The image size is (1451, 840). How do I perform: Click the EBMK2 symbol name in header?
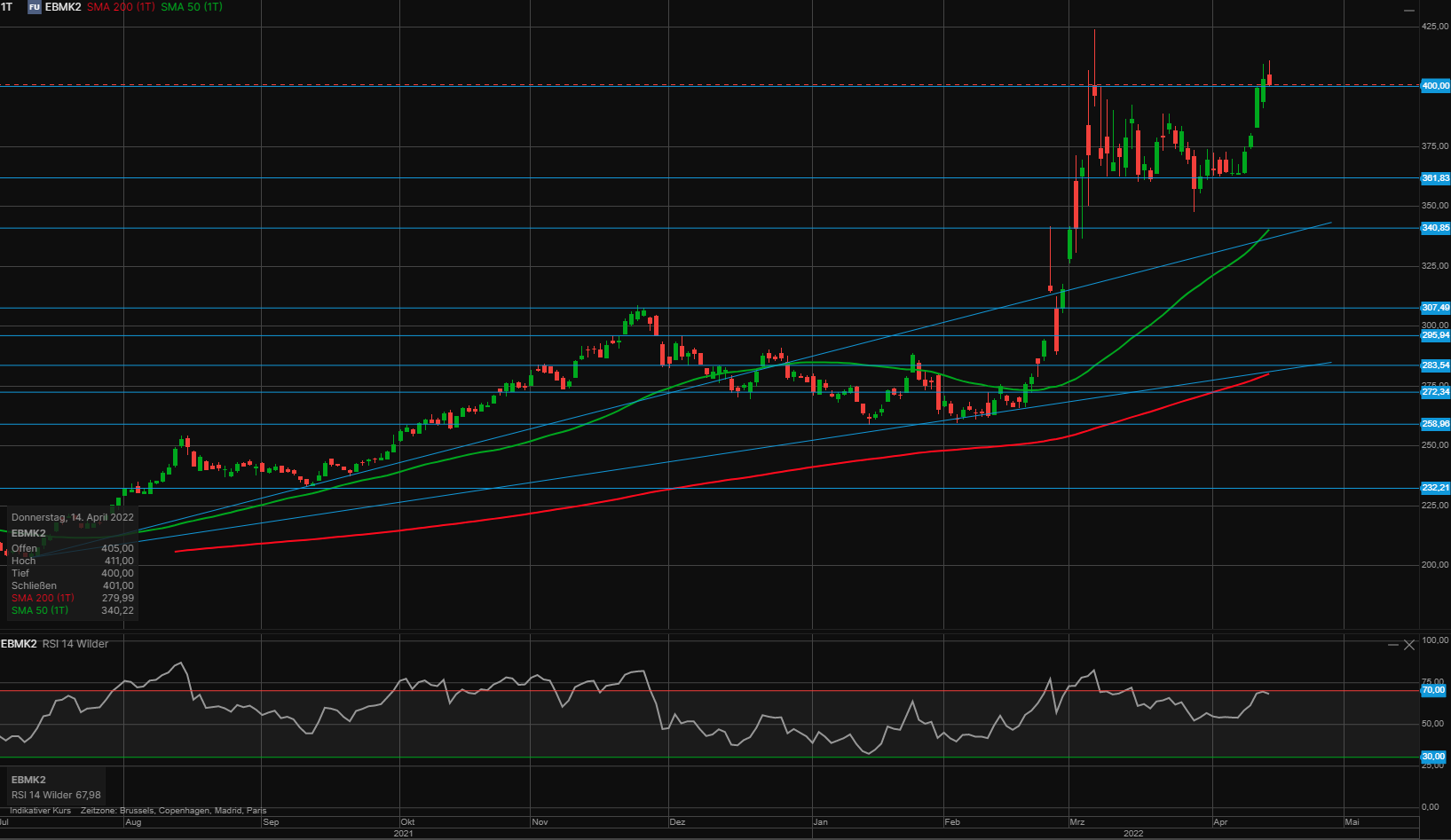(x=63, y=7)
